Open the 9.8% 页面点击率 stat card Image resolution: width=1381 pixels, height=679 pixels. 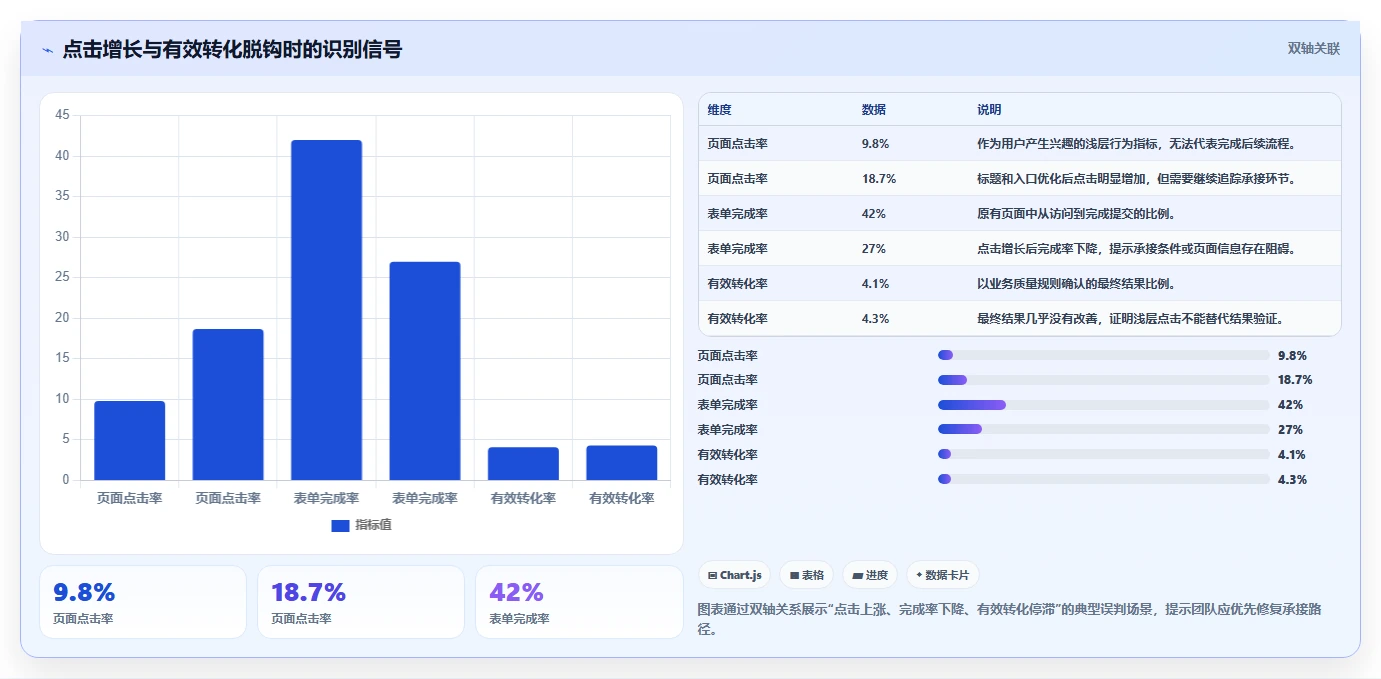143,602
